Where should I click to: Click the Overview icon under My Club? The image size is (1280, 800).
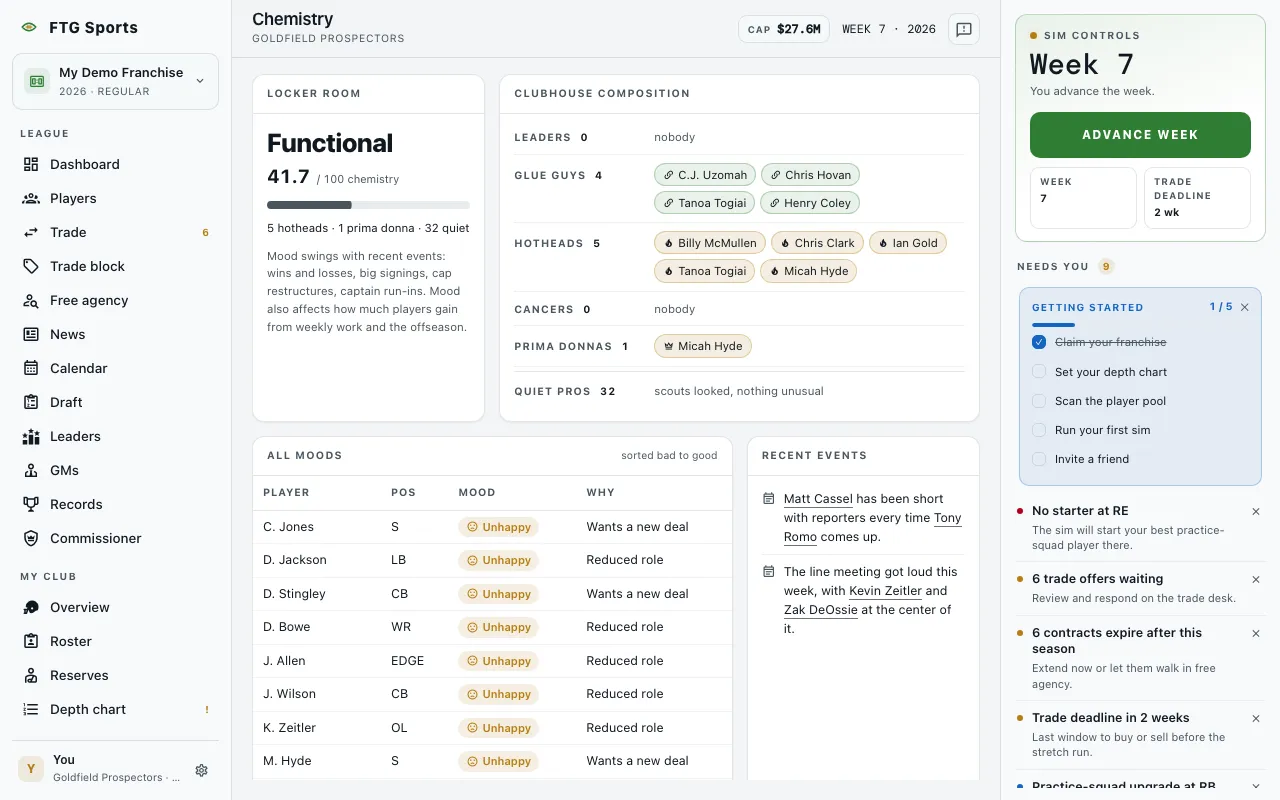(31, 607)
